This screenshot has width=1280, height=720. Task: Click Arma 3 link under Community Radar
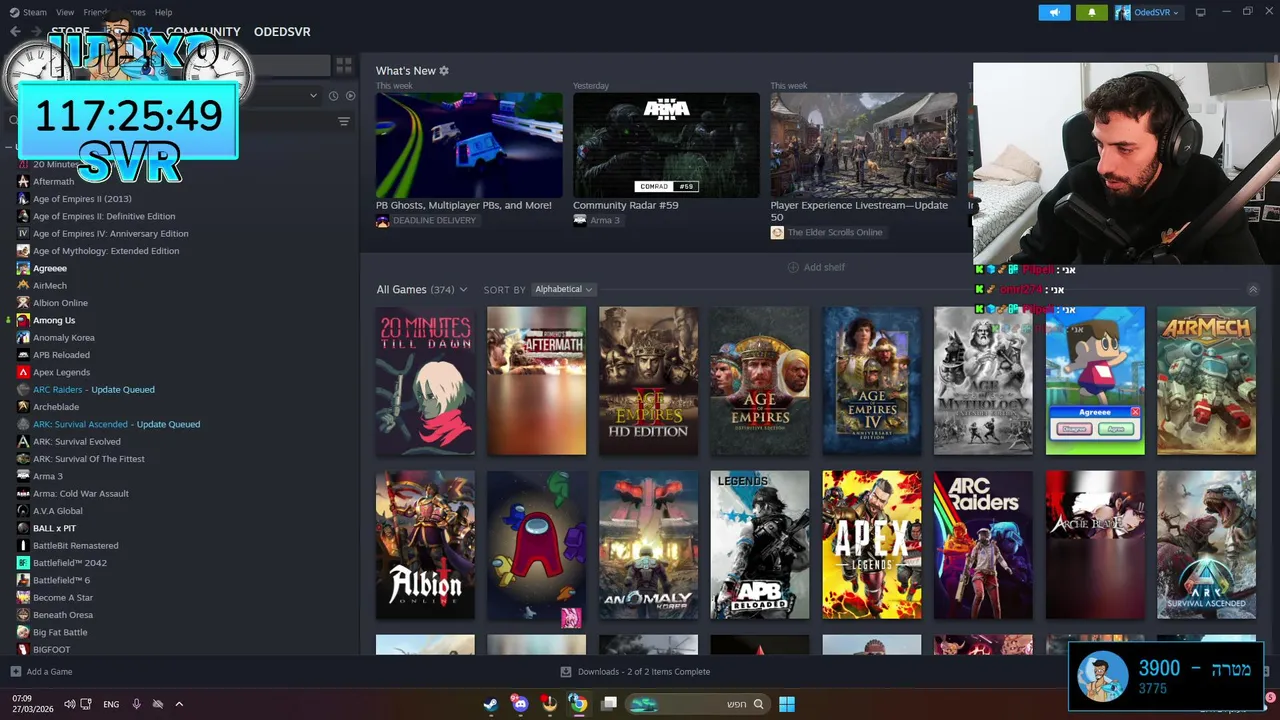(x=605, y=220)
